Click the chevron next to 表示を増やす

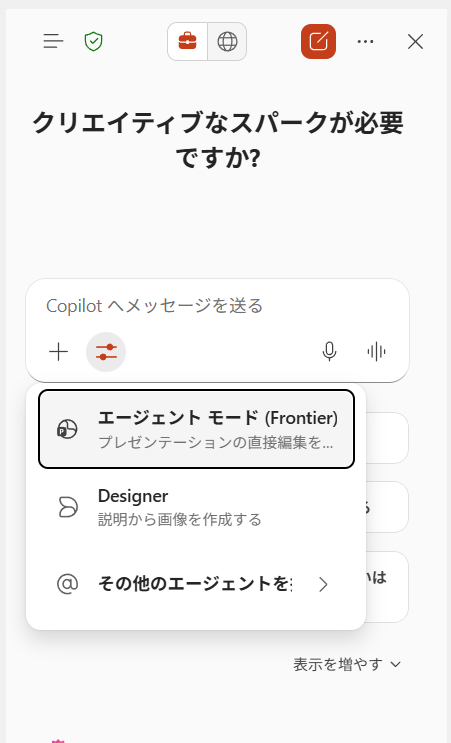point(396,665)
